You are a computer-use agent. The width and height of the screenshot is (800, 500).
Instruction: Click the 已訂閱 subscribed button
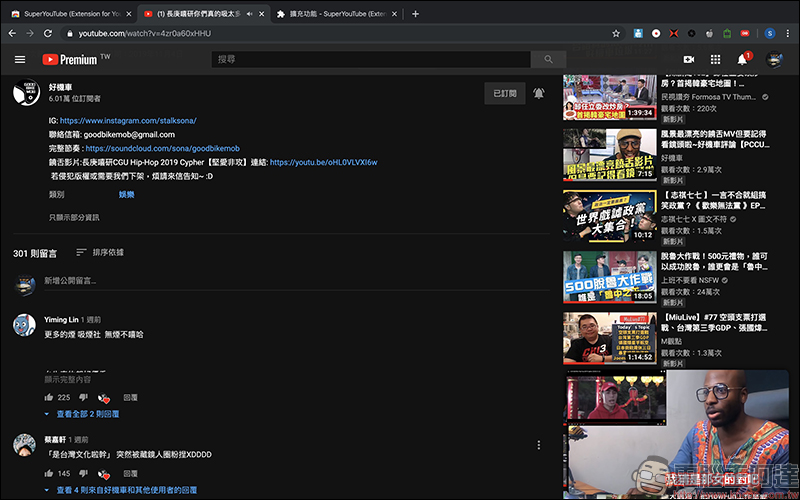(505, 93)
